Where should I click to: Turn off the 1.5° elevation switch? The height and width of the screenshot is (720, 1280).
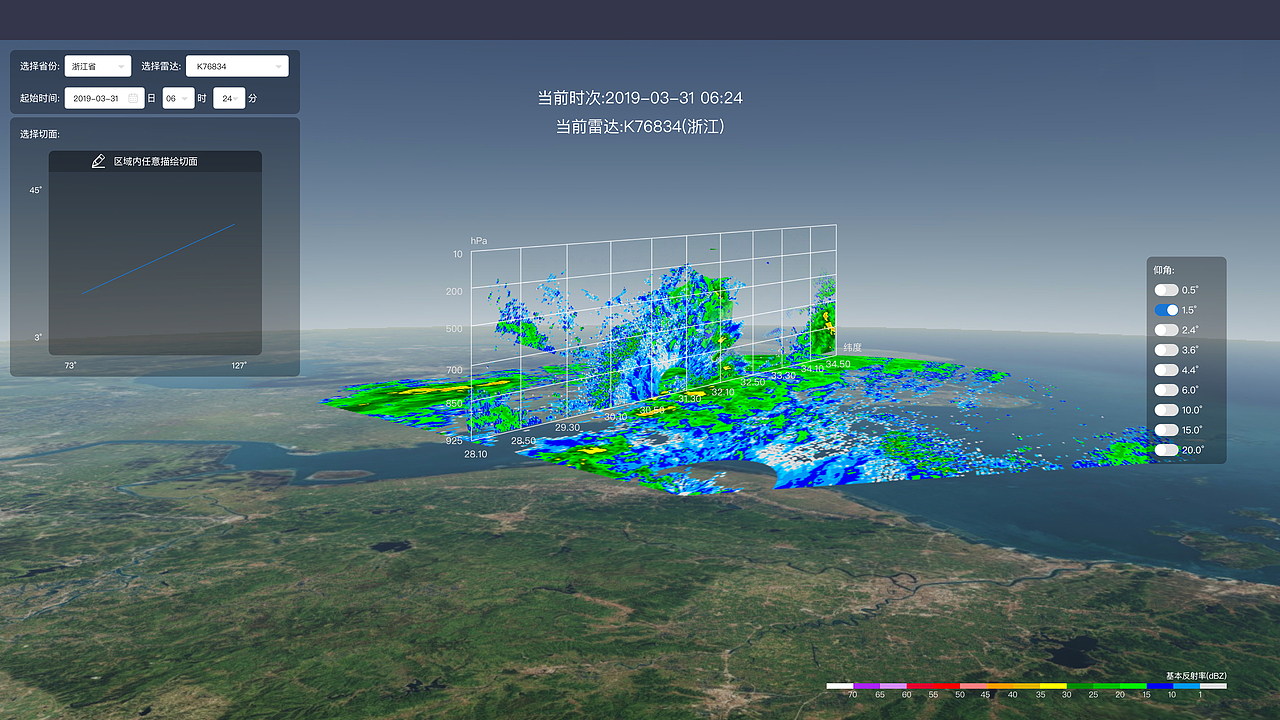[x=1166, y=310]
